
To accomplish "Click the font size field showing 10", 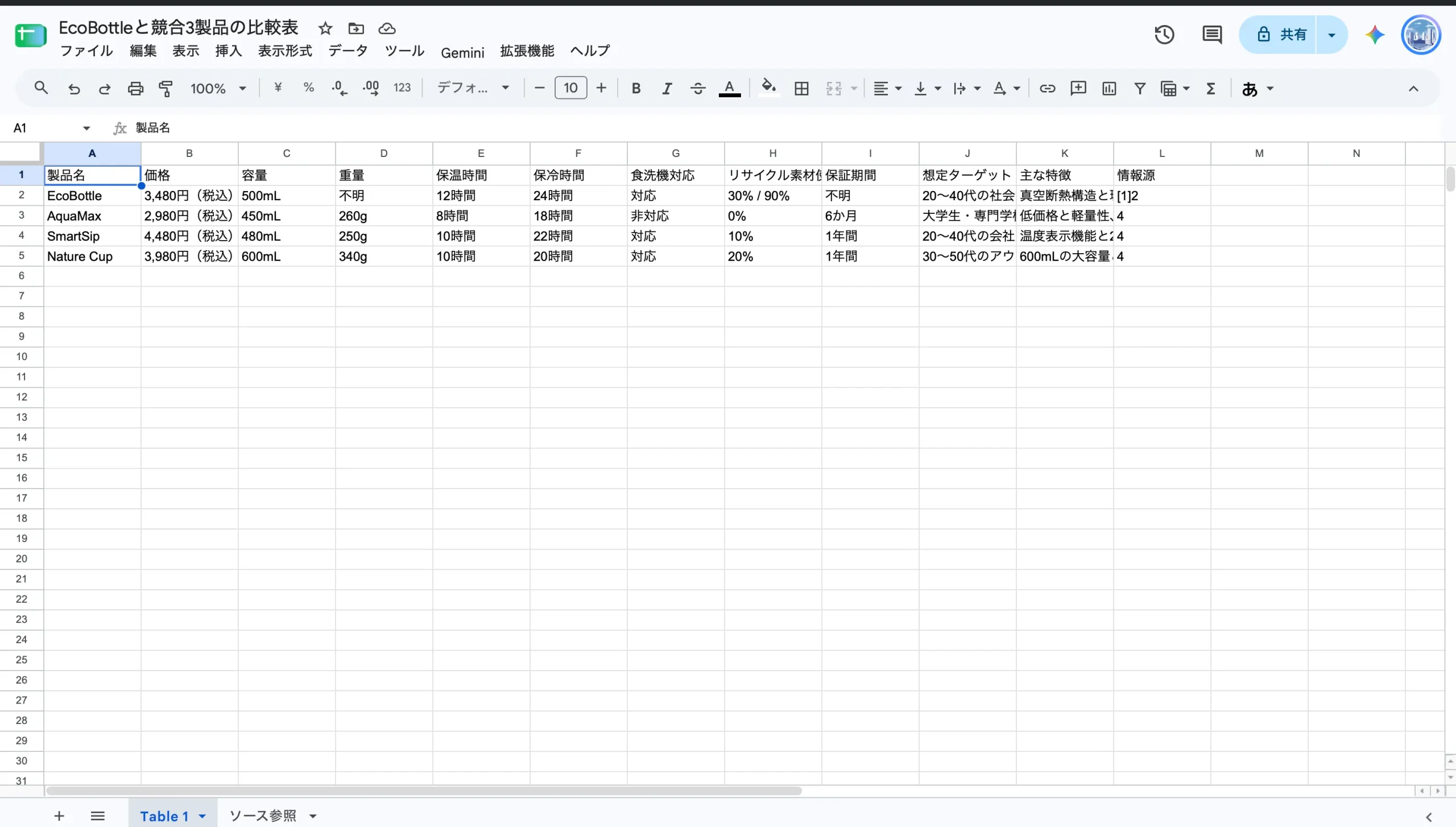I will coord(570,88).
